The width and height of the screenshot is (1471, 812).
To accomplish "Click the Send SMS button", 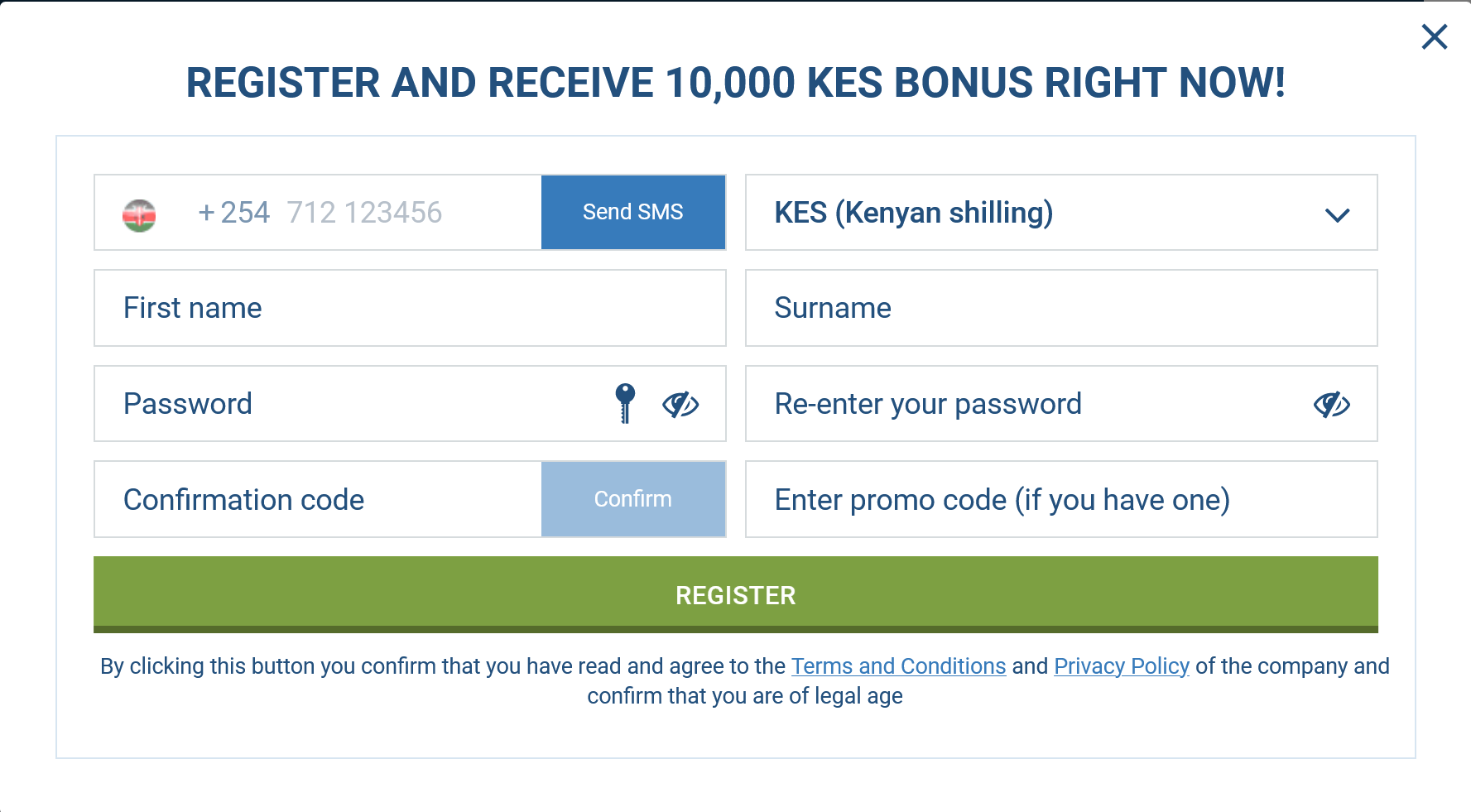I will click(633, 212).
